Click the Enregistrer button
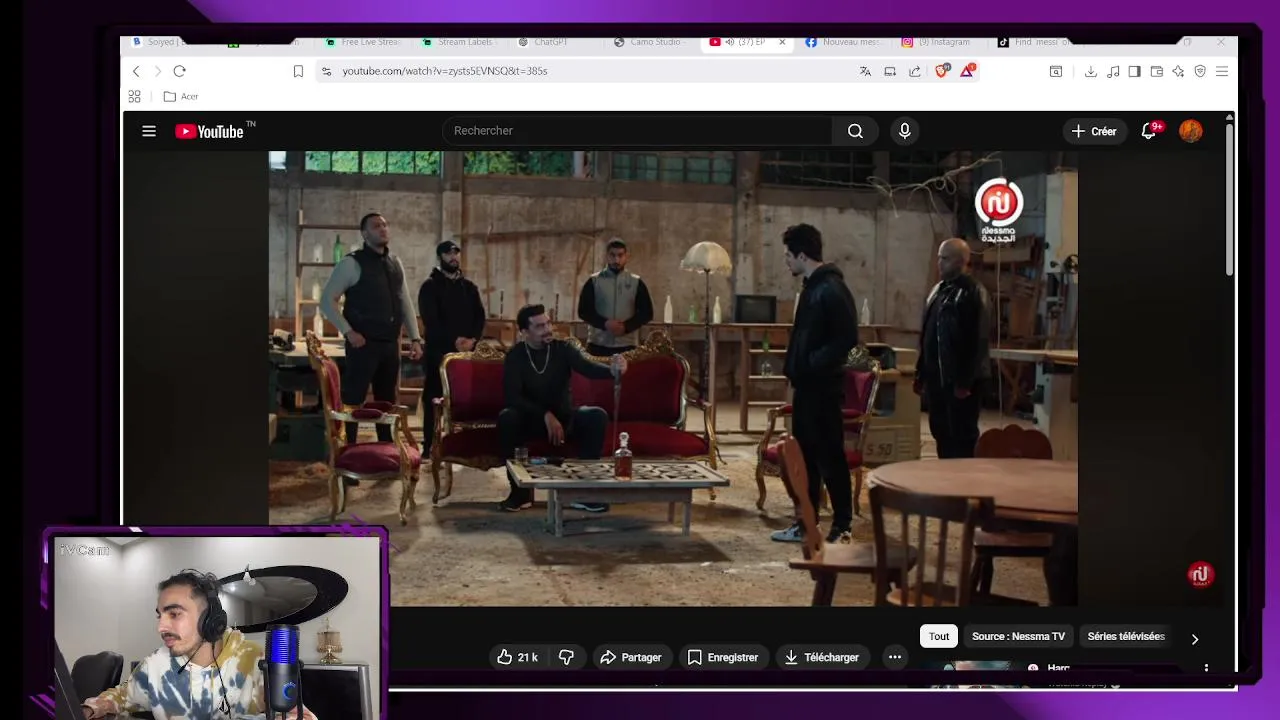Viewport: 1280px width, 720px height. tap(723, 657)
